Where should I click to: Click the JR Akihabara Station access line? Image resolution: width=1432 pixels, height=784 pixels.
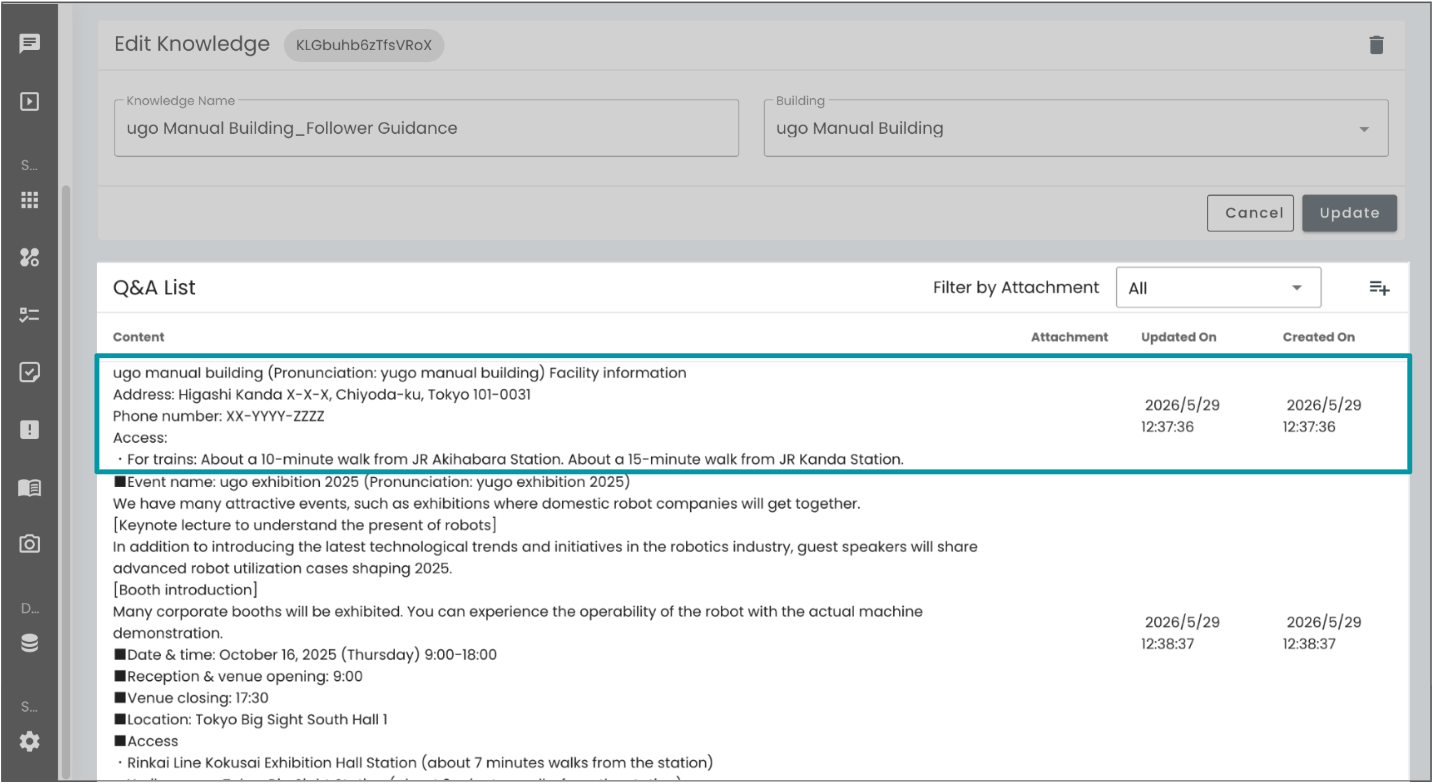coord(508,460)
